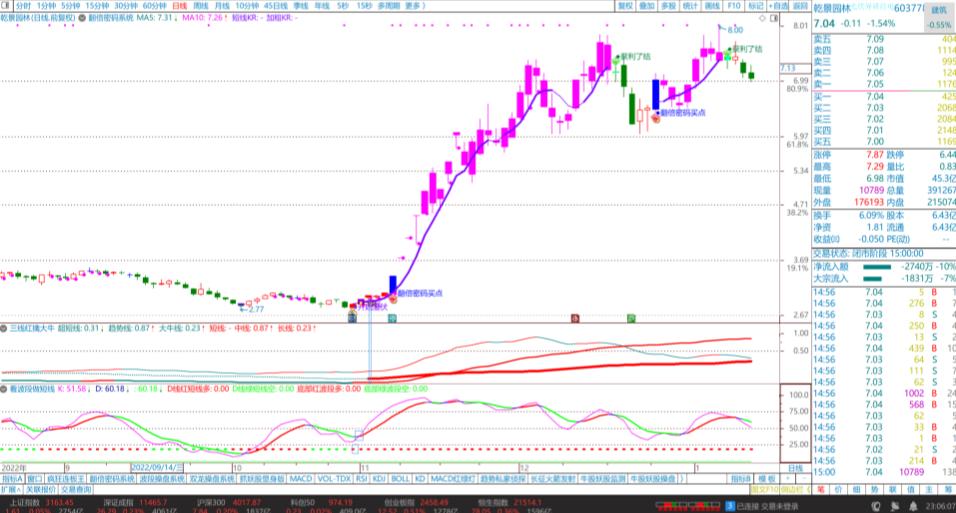The image size is (956, 513).
Task: Apply the 疯狂连板王 indicator template
Action: tap(65, 479)
